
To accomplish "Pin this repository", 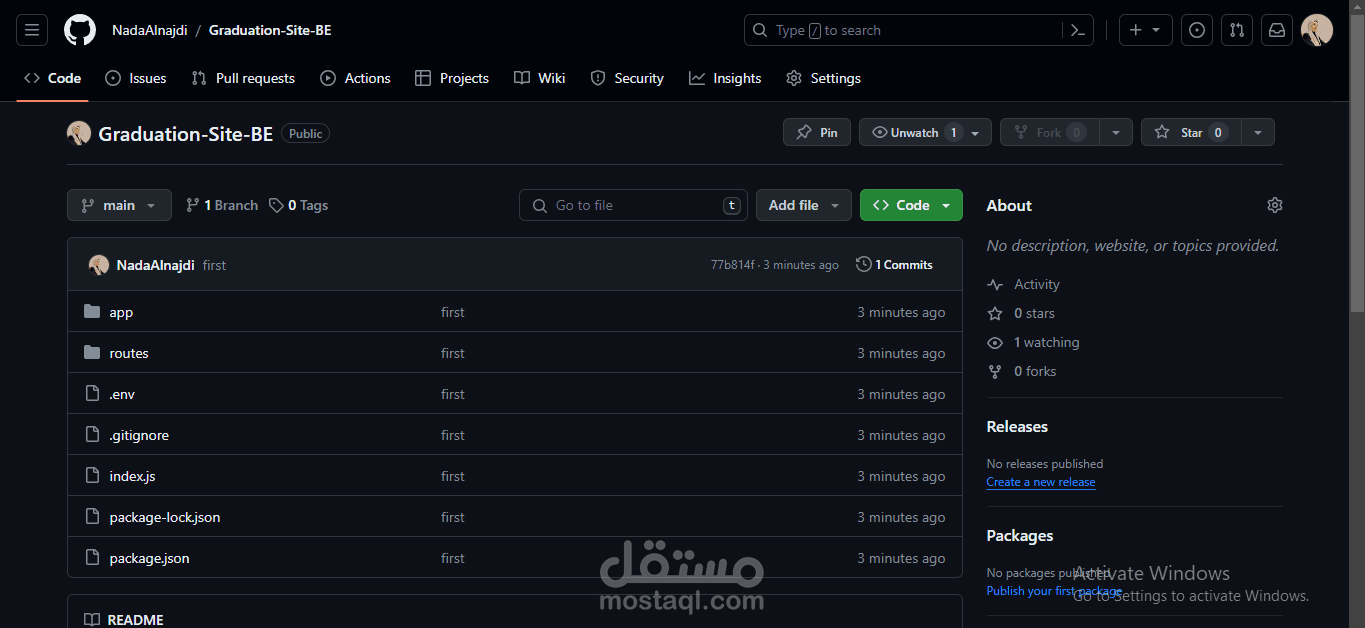I will 817,132.
